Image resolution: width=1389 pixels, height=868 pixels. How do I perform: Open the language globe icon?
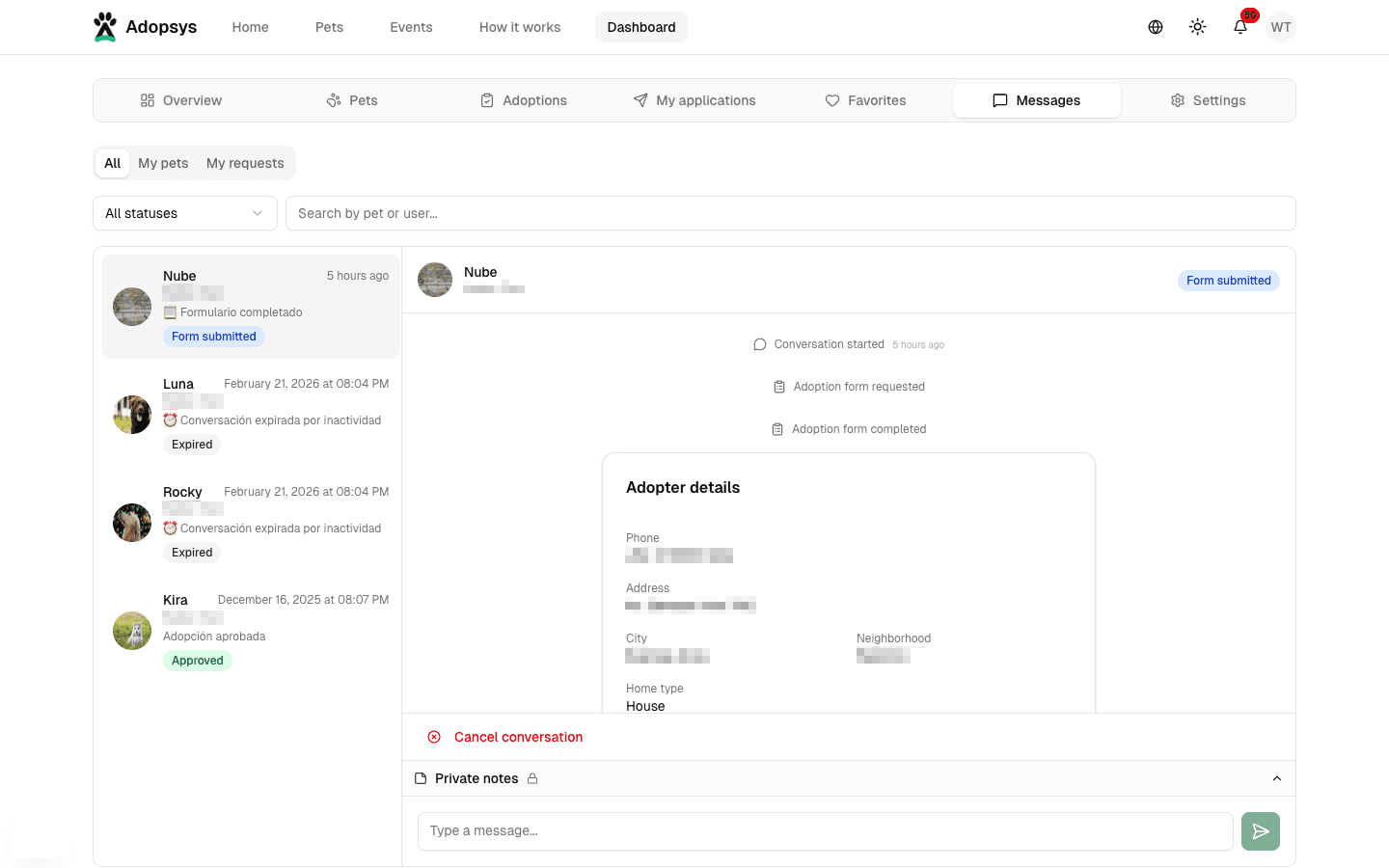[1155, 26]
